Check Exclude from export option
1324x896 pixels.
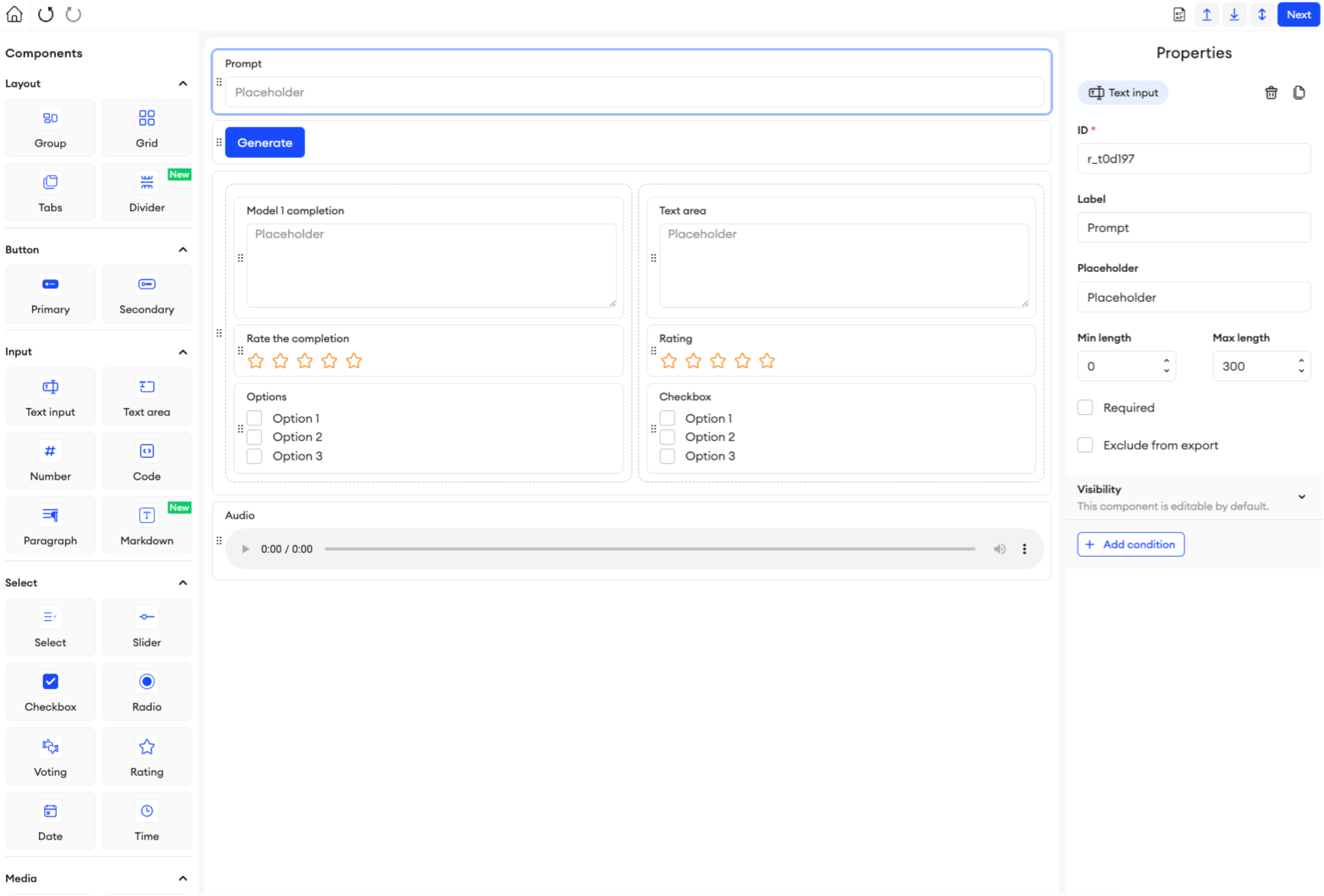point(1085,445)
